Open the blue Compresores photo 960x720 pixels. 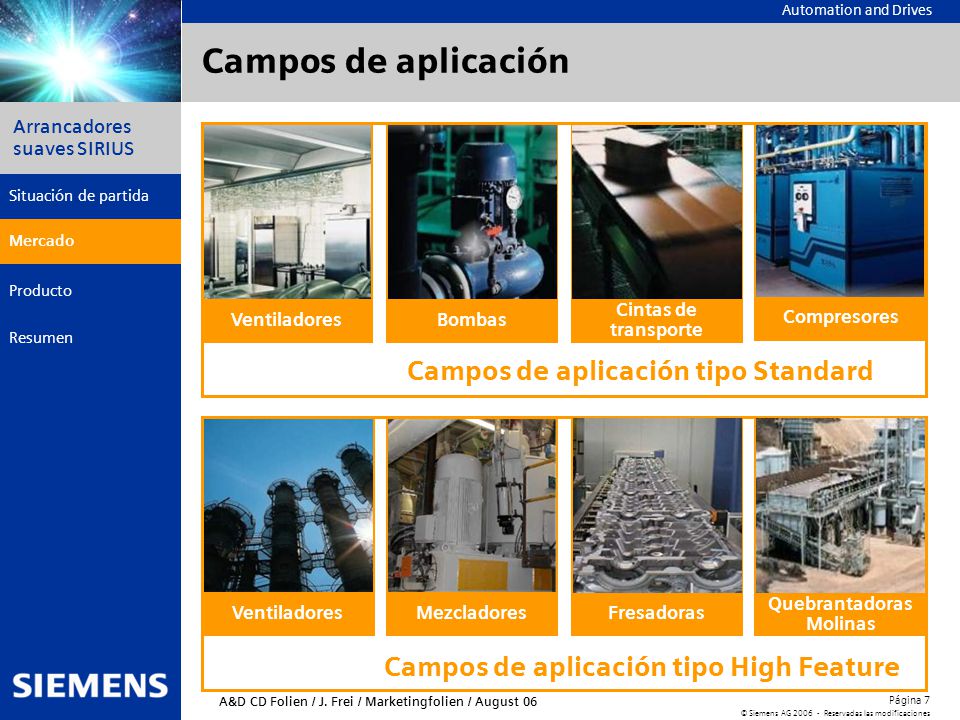pyautogui.click(x=840, y=211)
